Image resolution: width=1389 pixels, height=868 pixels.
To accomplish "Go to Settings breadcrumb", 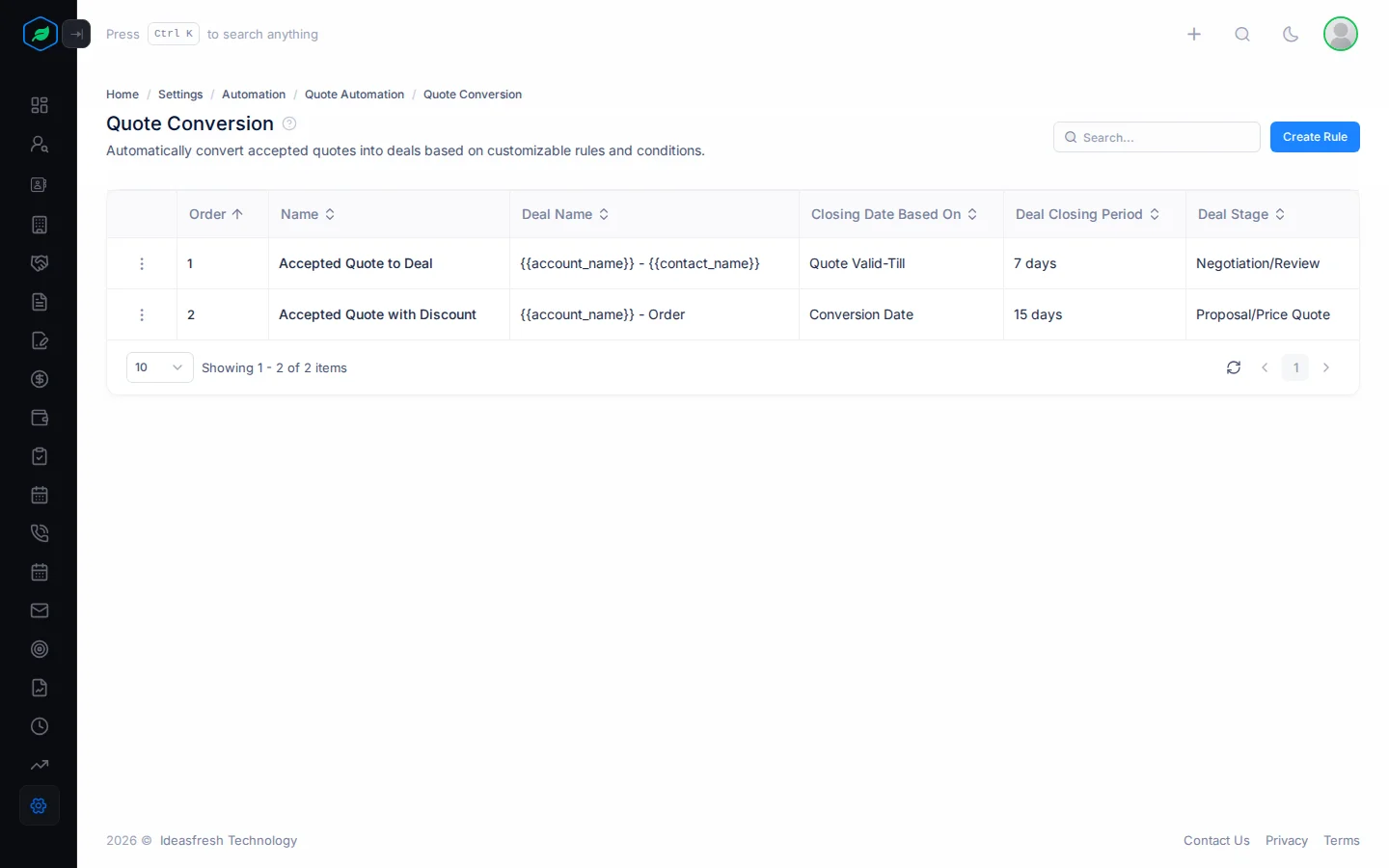I will 180,95.
